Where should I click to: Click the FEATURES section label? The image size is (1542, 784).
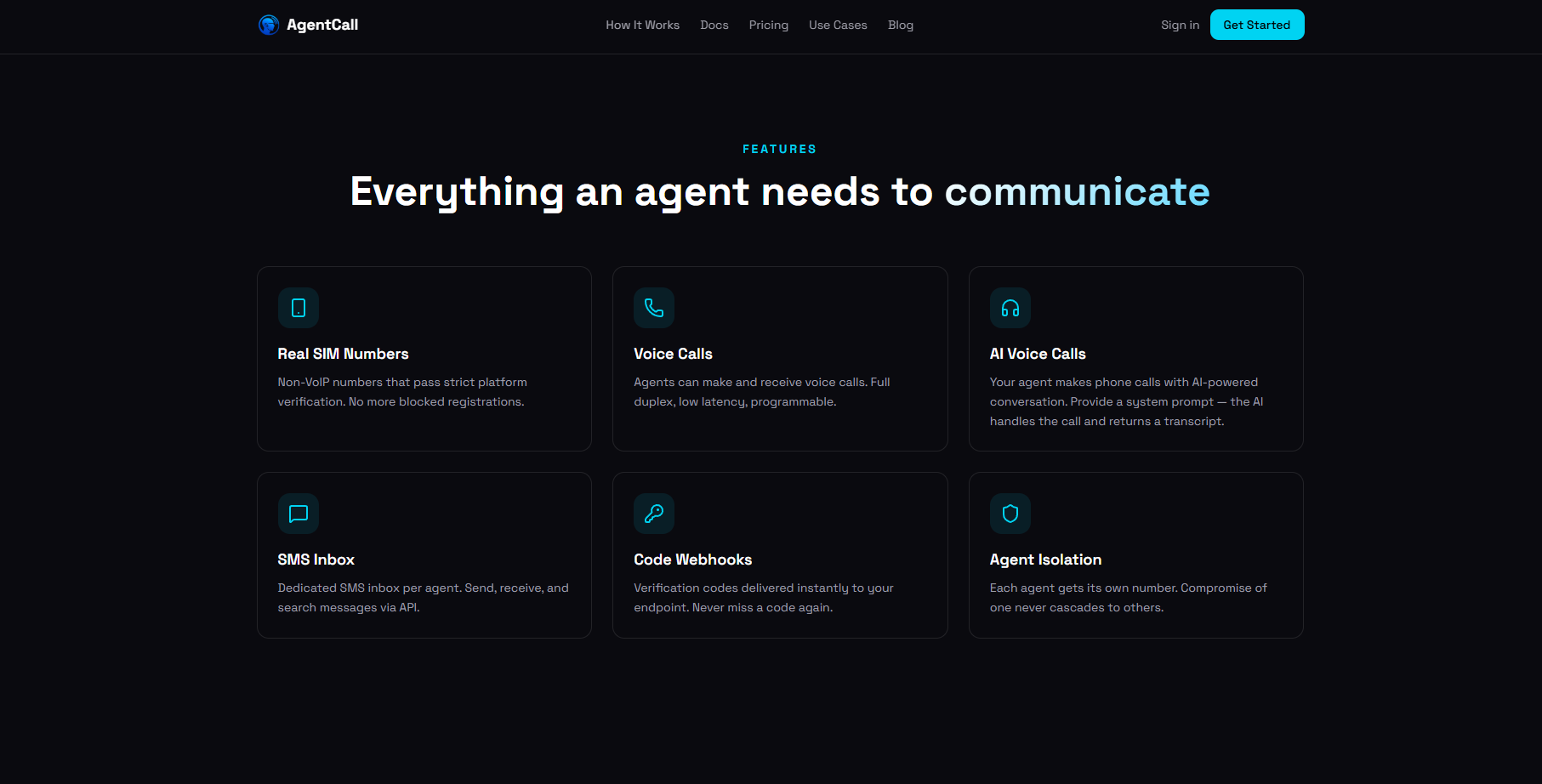tap(779, 148)
